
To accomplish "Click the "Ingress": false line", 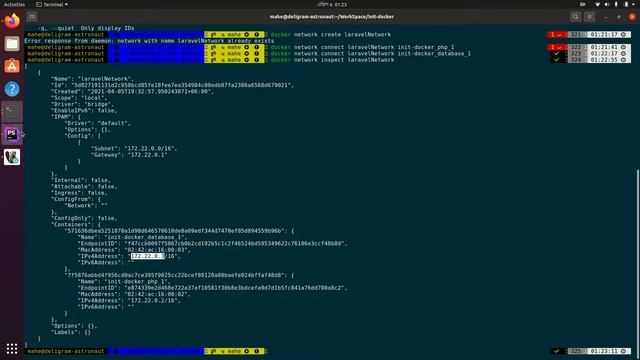I will [x=79, y=193].
